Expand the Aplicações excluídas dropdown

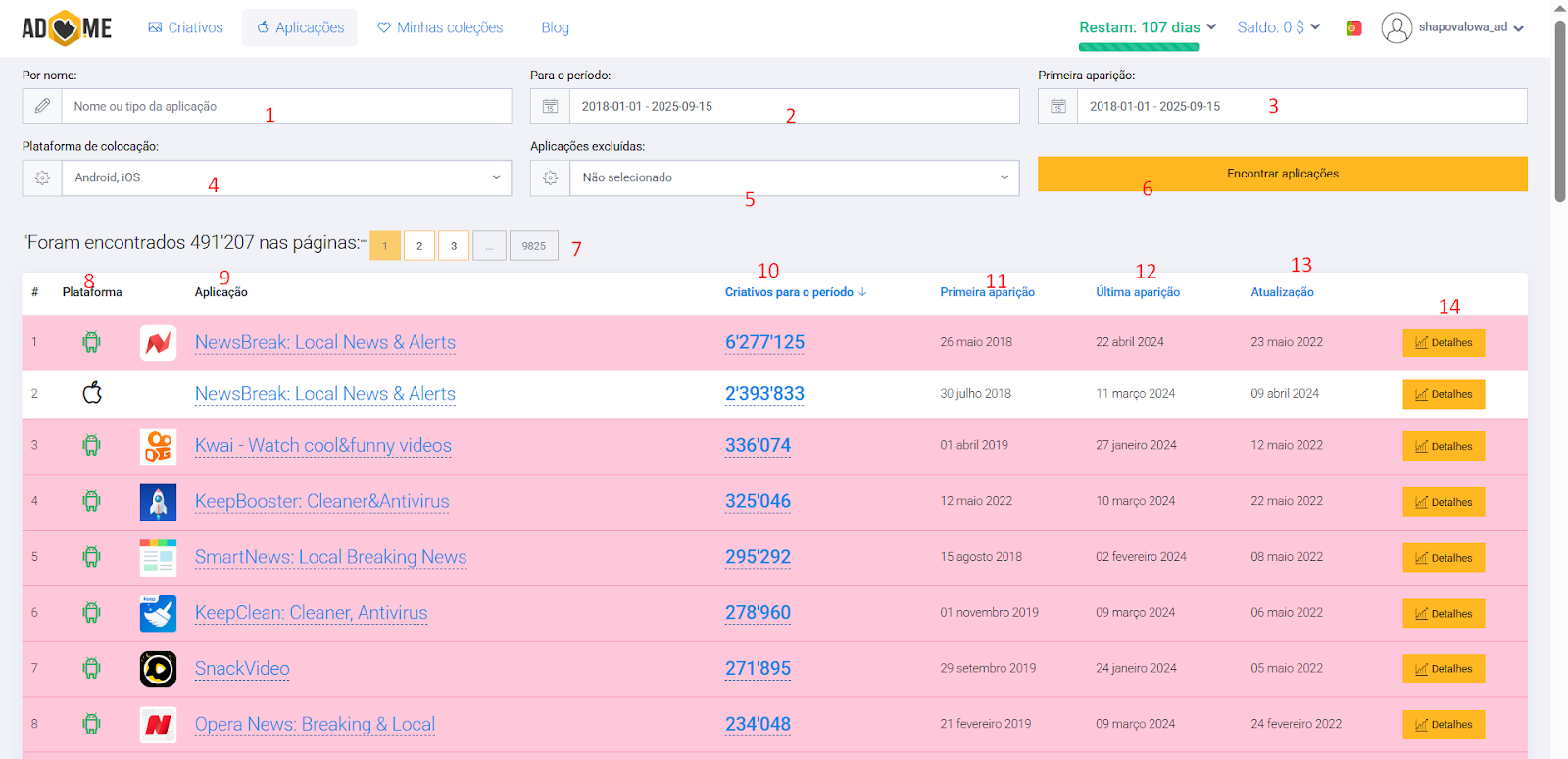pos(794,177)
